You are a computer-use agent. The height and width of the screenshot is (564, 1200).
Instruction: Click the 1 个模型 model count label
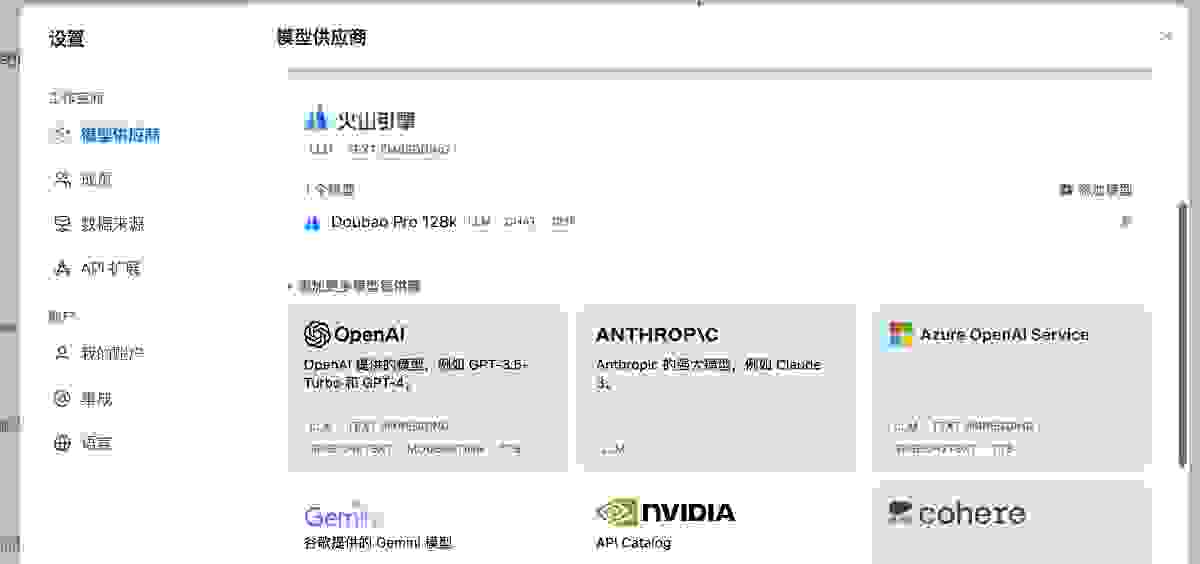[330, 190]
